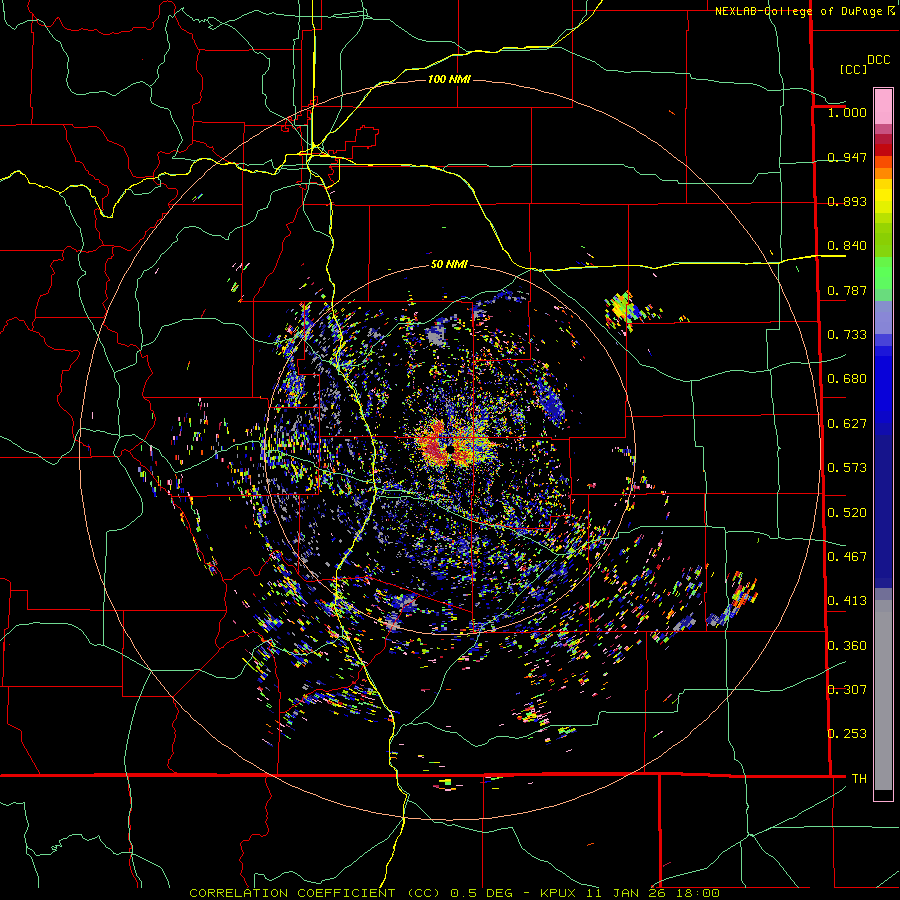This screenshot has height=900, width=900.
Task: Click the black radar site dot at center
Action: 451,448
